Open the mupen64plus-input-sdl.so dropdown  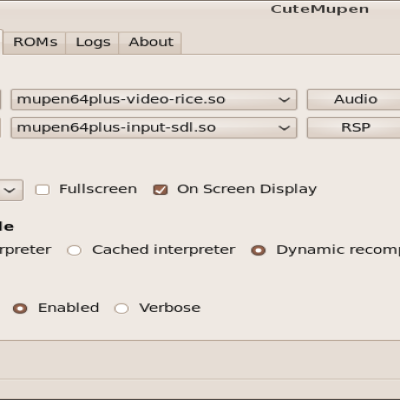154,127
